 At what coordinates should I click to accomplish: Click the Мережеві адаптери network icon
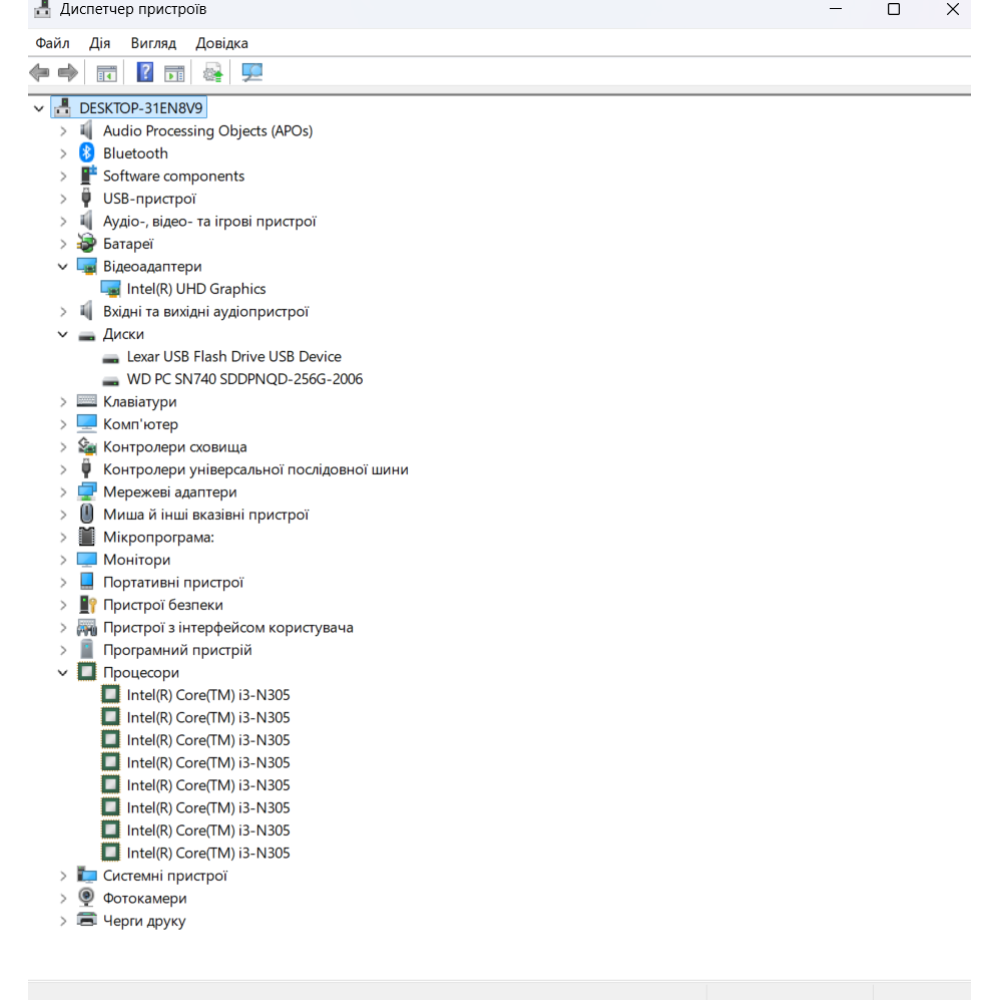click(87, 491)
